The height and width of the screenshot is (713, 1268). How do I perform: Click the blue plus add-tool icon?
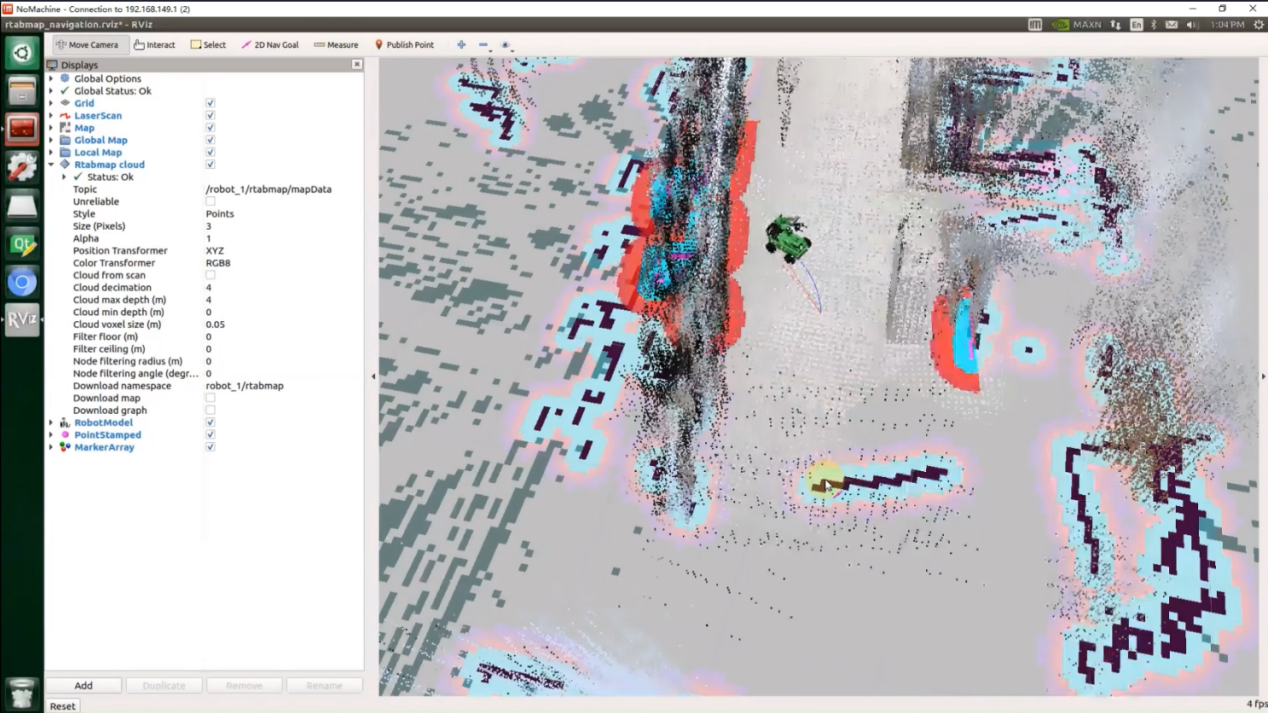(x=461, y=45)
